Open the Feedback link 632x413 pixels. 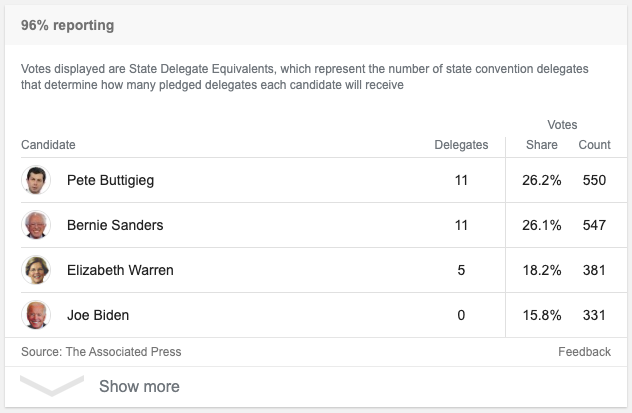584,352
